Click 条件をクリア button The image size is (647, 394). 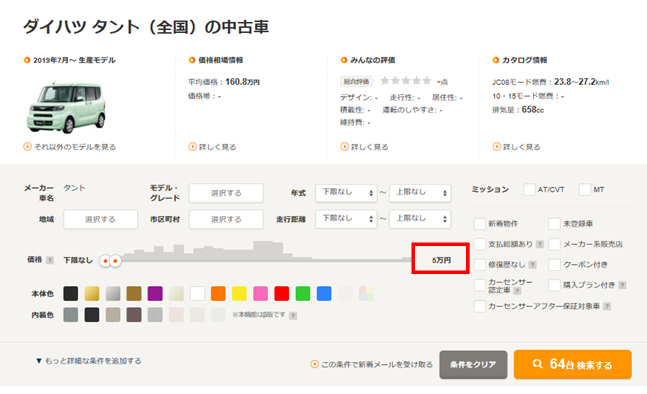coord(473,365)
